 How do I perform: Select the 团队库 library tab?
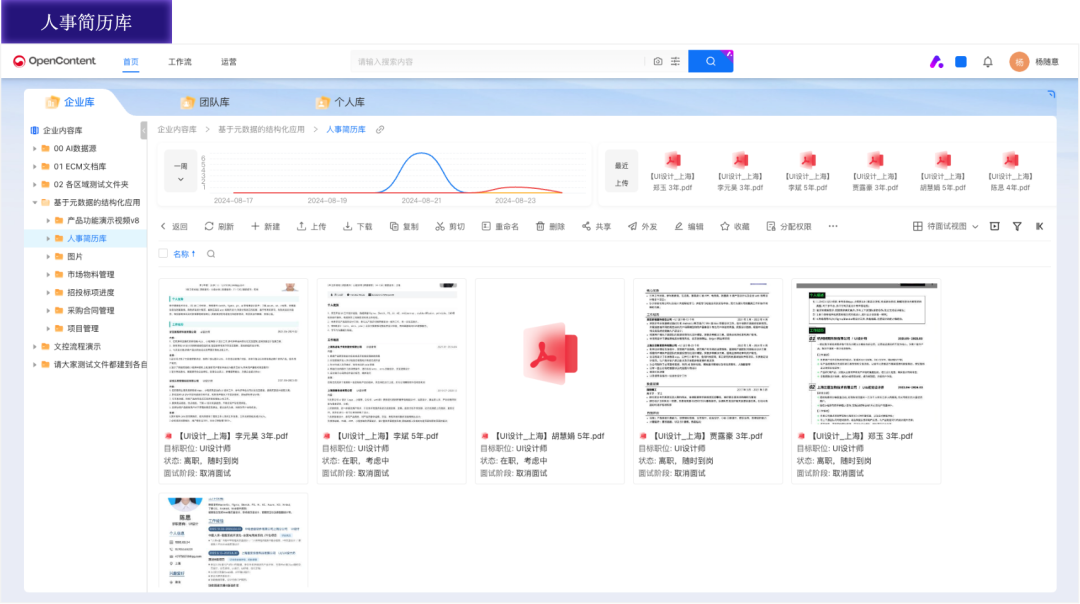click(205, 102)
